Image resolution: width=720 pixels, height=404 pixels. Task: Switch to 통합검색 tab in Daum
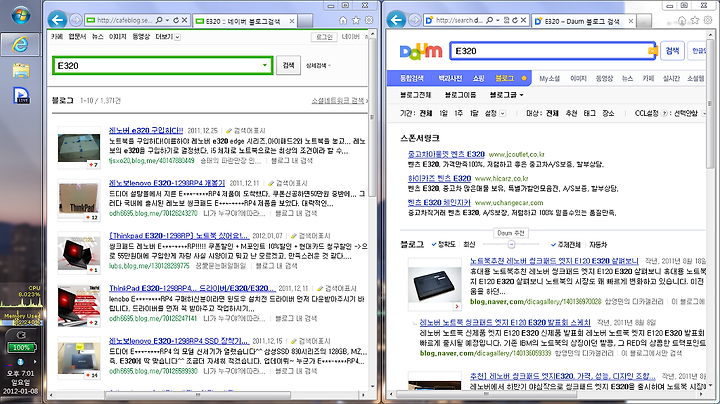point(412,79)
